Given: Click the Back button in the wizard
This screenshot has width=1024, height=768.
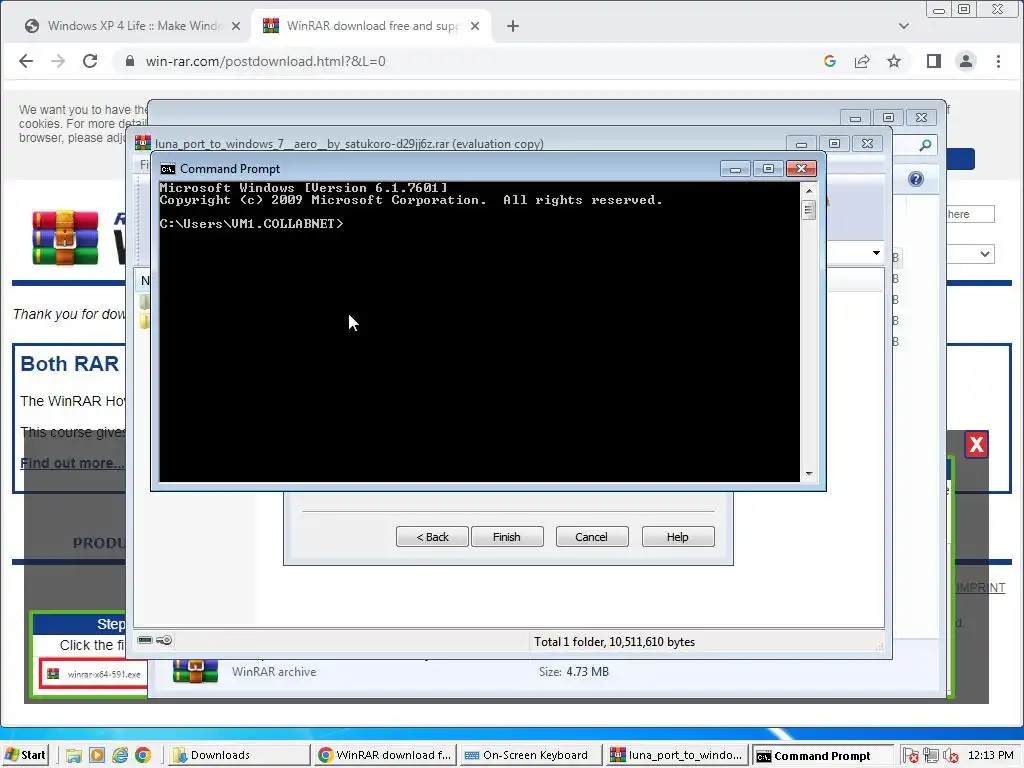Looking at the screenshot, I should [432, 537].
